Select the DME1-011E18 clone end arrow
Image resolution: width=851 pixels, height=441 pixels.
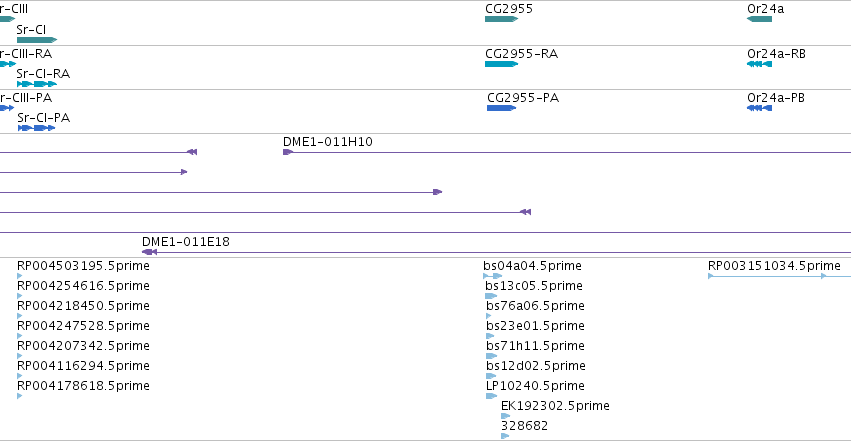pyautogui.click(x=149, y=252)
